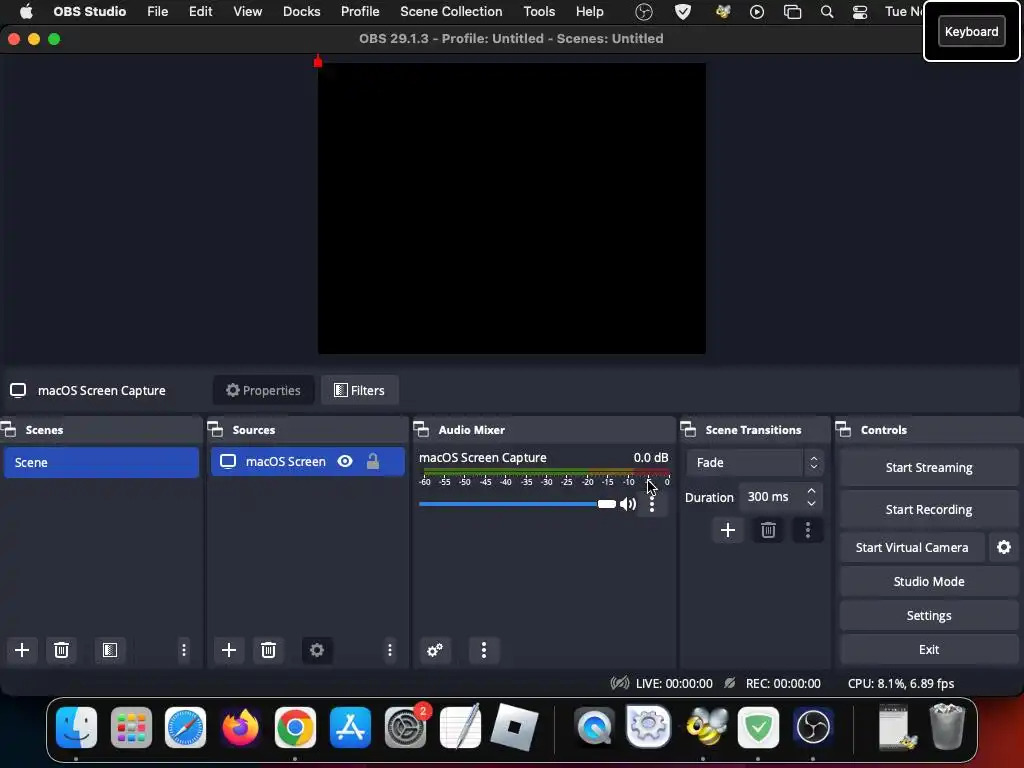Open the Fade transition dropdown

click(x=755, y=462)
